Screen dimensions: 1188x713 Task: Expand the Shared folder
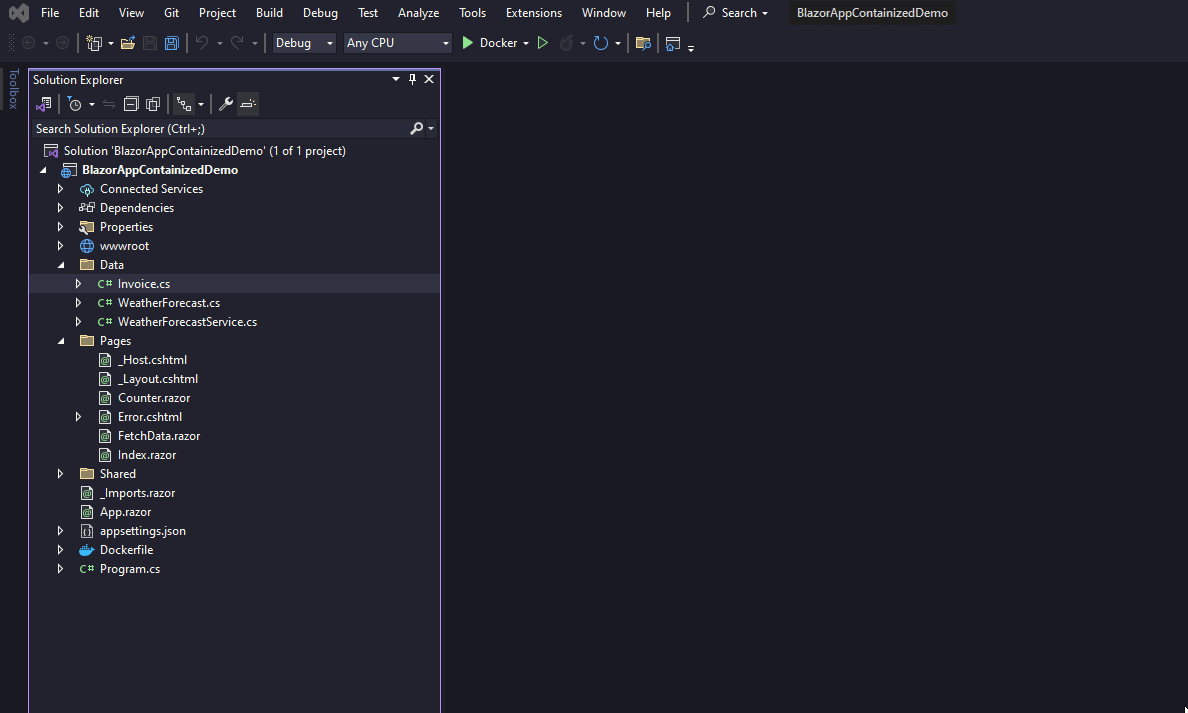(61, 474)
